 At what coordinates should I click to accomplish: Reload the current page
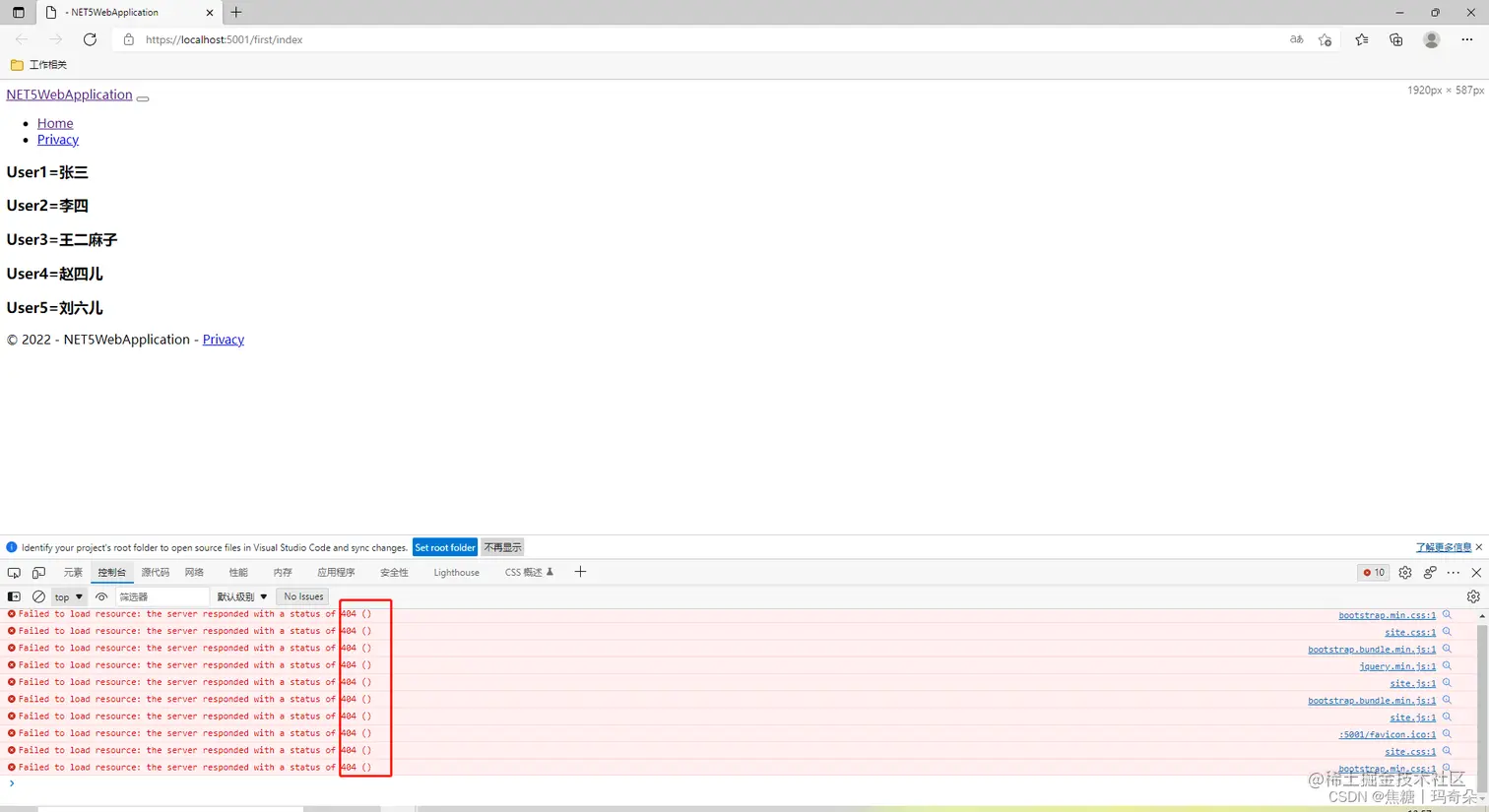(90, 39)
